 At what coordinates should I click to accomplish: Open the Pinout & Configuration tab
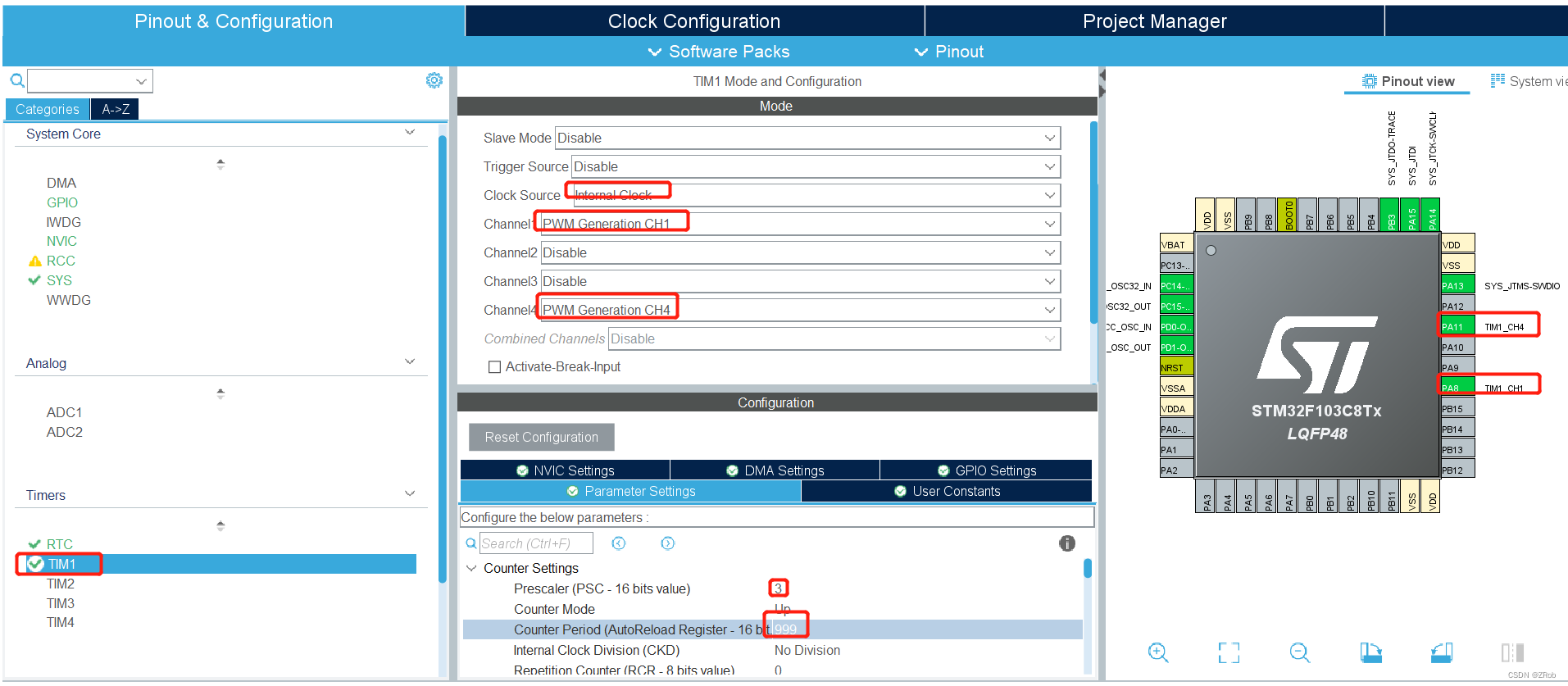pyautogui.click(x=234, y=21)
